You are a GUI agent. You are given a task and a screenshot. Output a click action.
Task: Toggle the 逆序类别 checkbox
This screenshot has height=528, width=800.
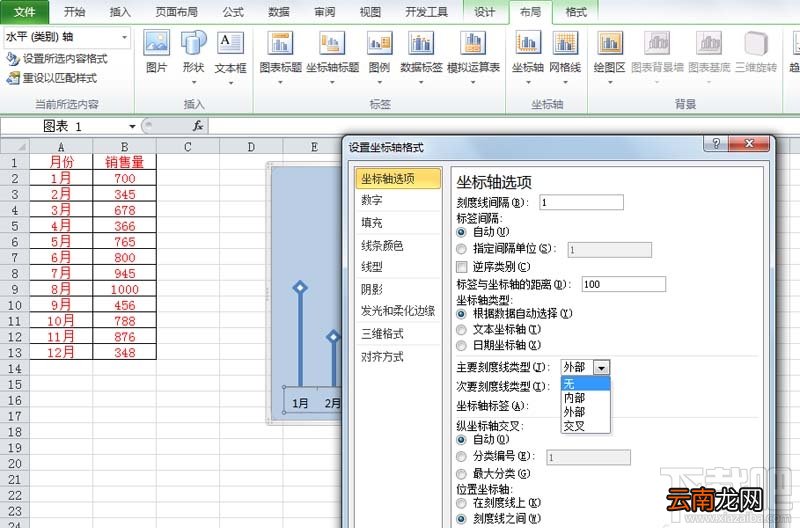(x=461, y=266)
